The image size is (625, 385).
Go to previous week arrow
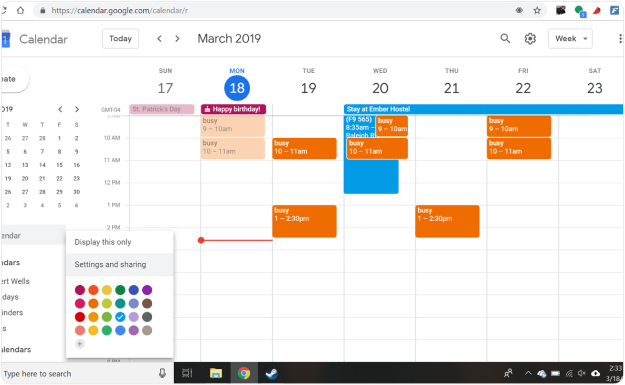point(159,39)
